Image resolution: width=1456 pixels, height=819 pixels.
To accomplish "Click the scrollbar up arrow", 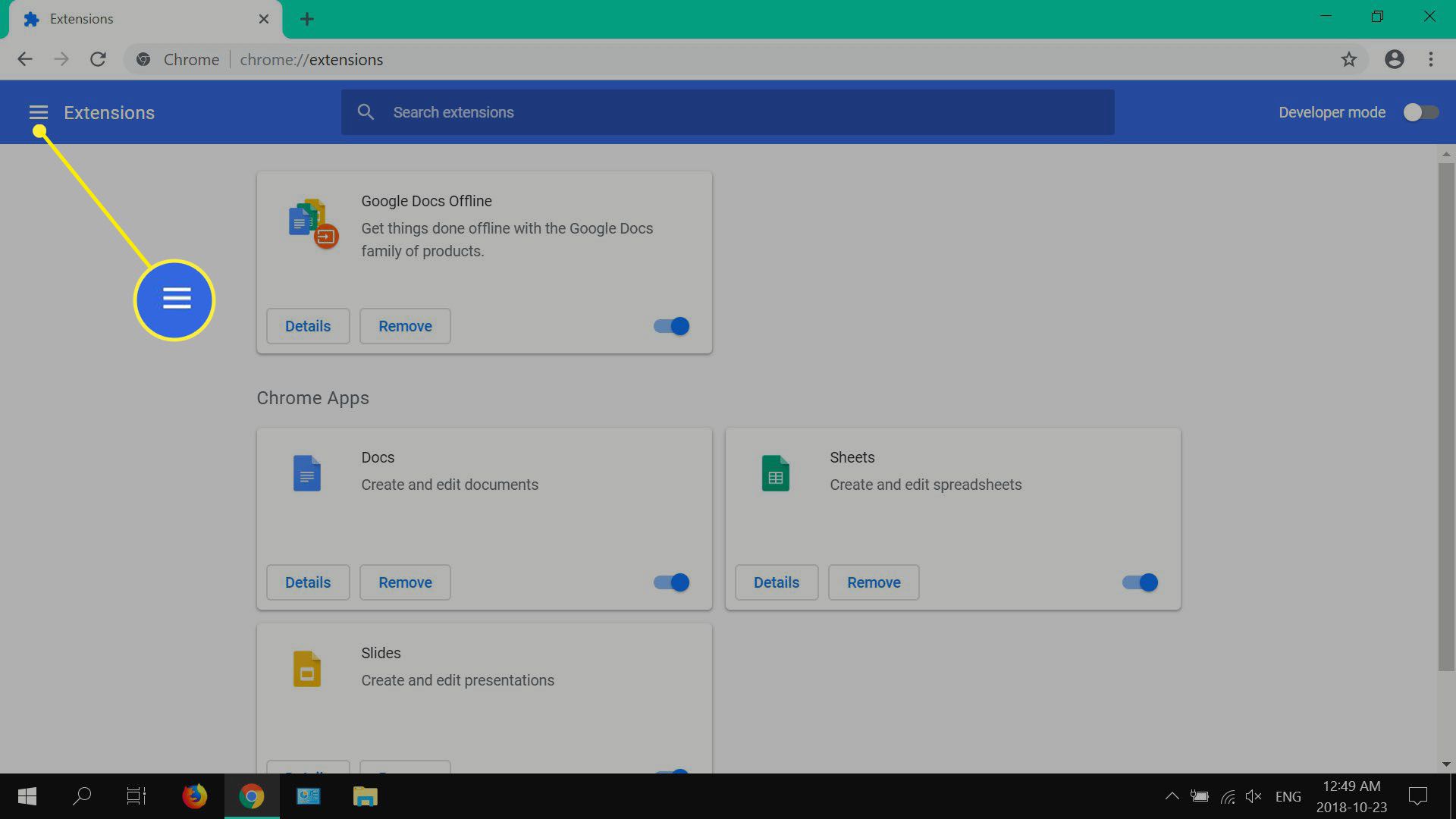I will tap(1446, 154).
